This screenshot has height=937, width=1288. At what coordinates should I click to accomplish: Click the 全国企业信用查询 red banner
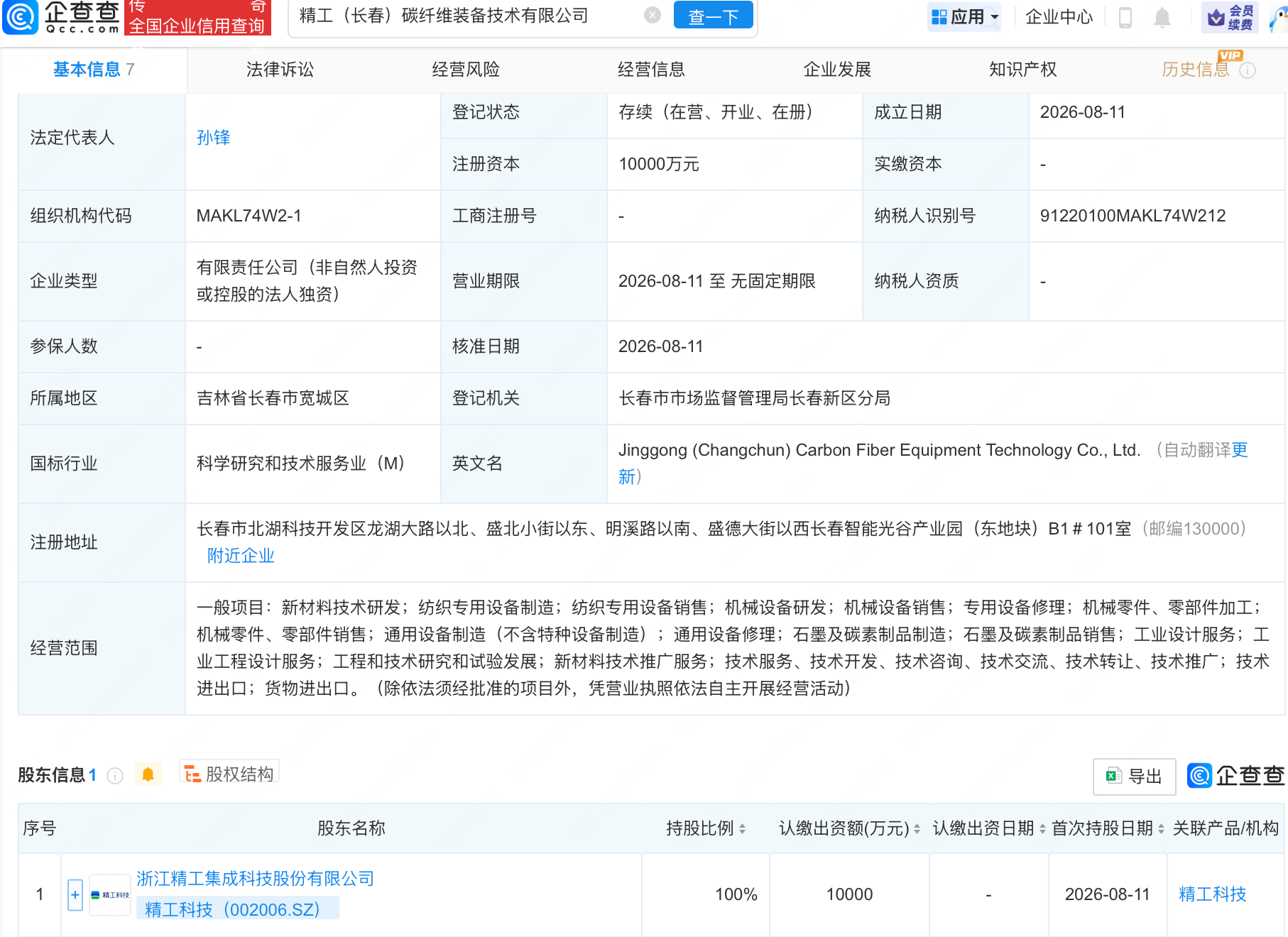[197, 18]
